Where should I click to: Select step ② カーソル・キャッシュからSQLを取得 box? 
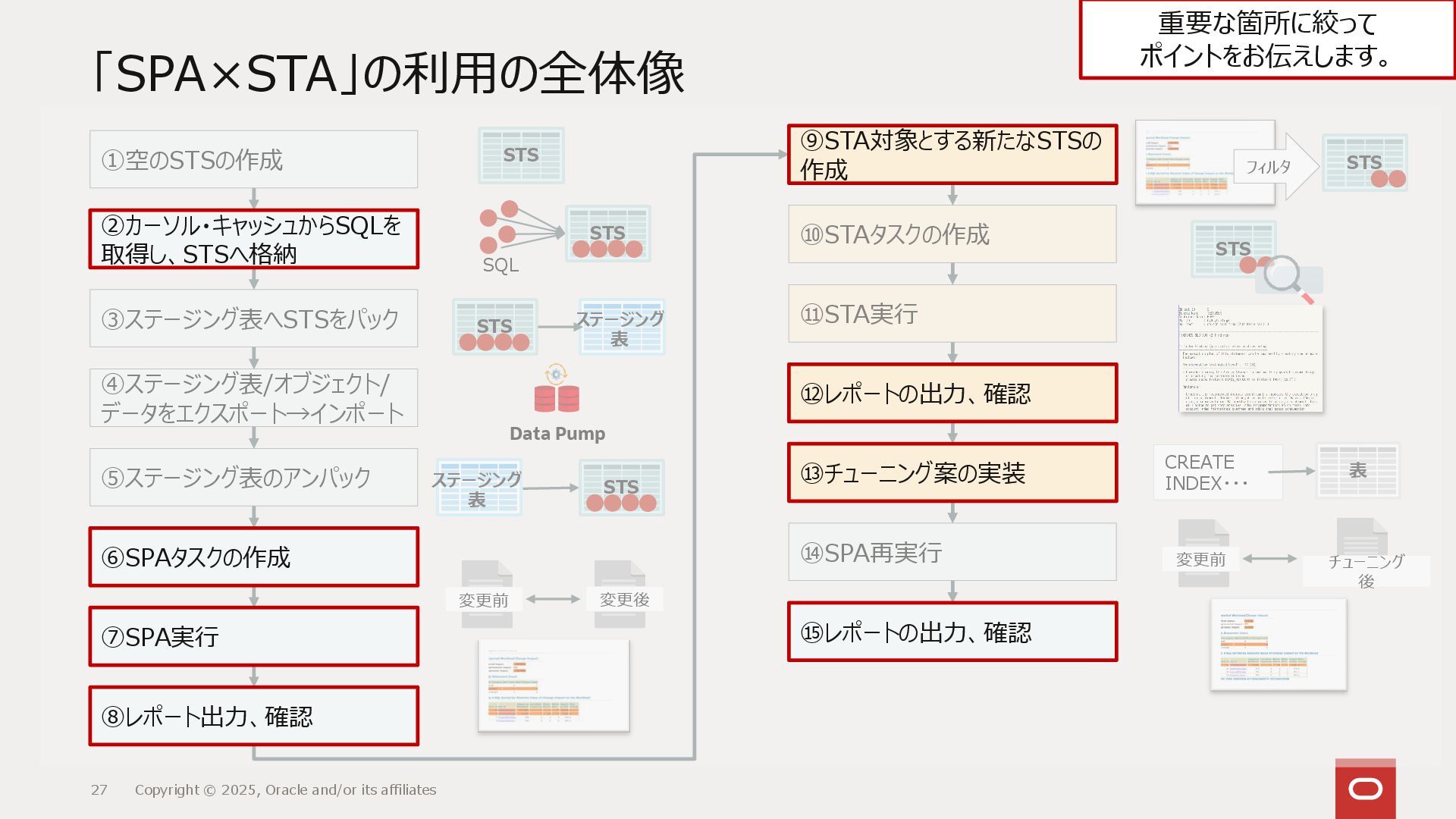point(253,239)
